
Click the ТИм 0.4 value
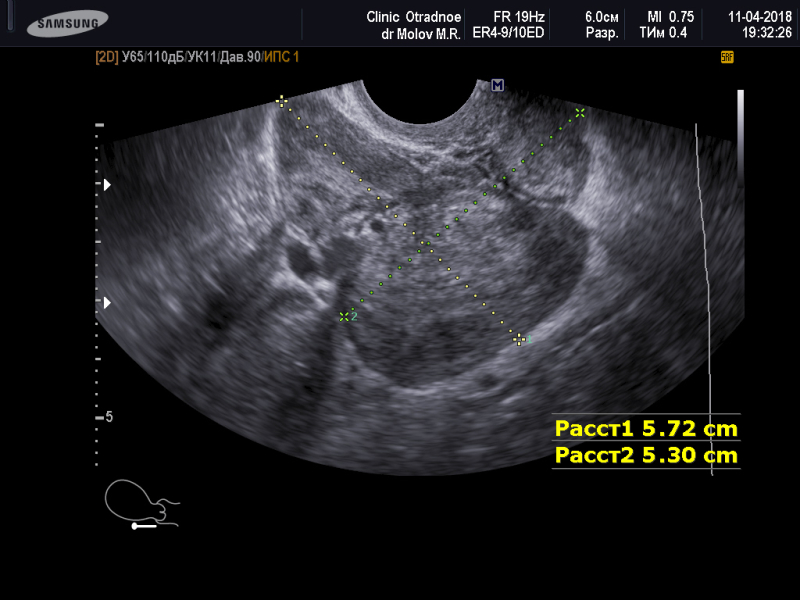[663, 33]
